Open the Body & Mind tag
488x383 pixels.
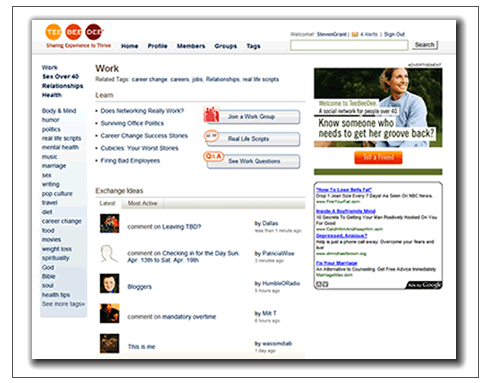[59, 111]
